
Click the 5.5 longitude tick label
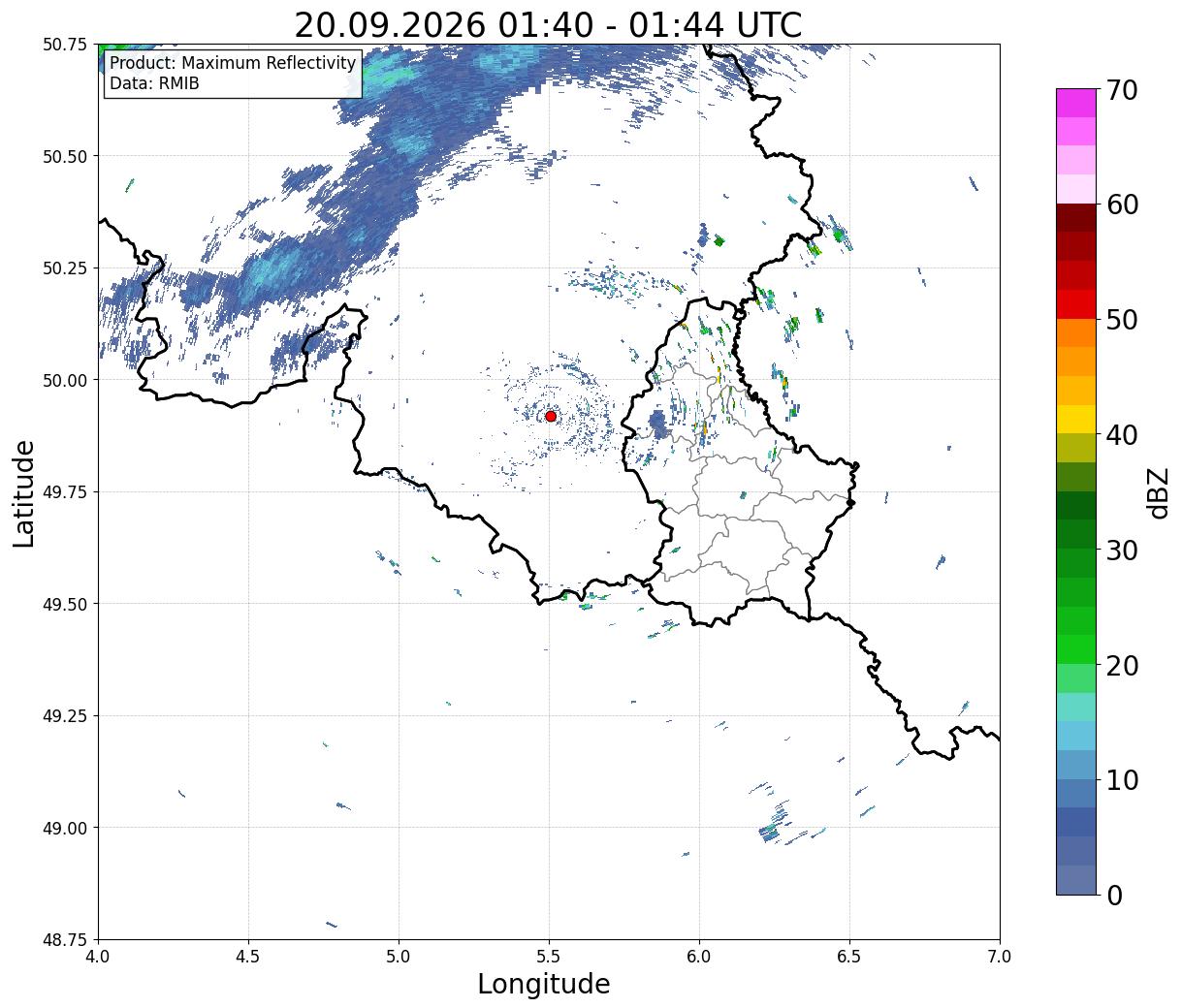tap(549, 957)
